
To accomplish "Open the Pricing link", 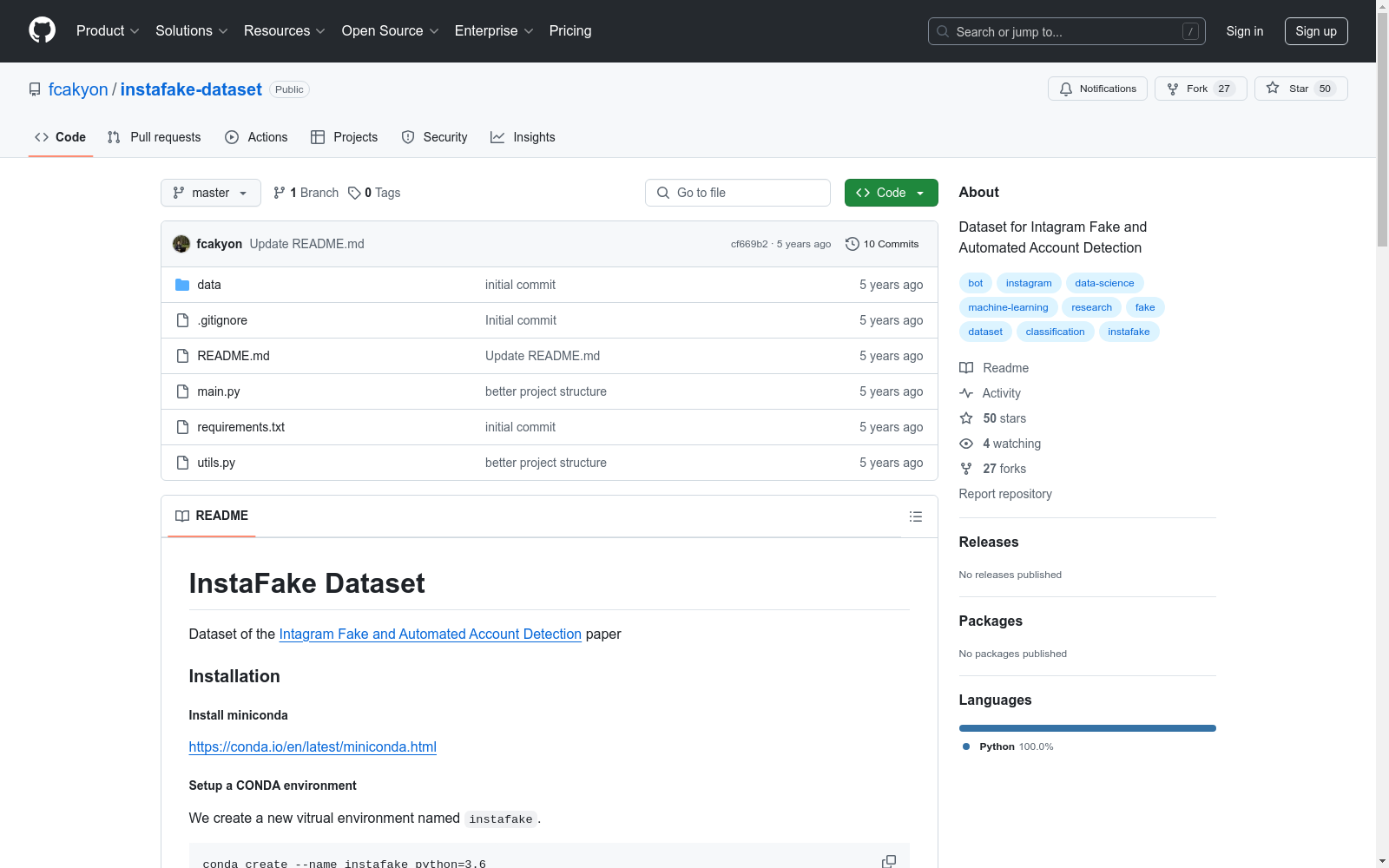I will (570, 30).
